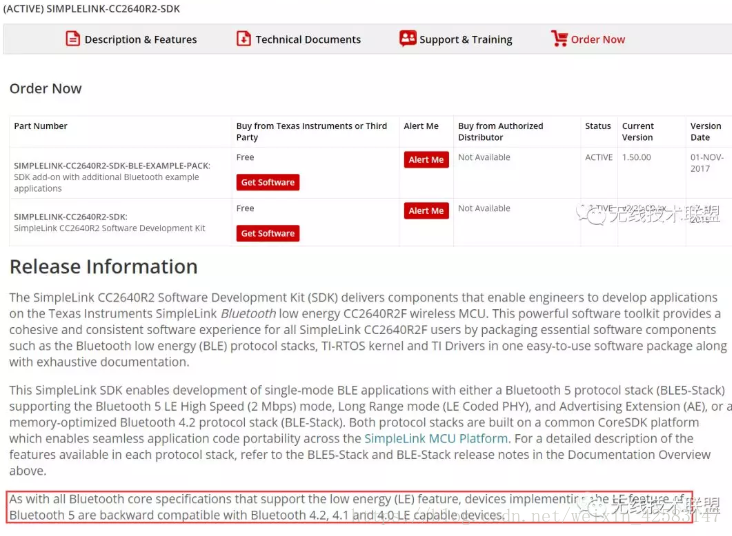Click the Order Now section heading
Screen dimensions: 732x536
[x=46, y=88]
